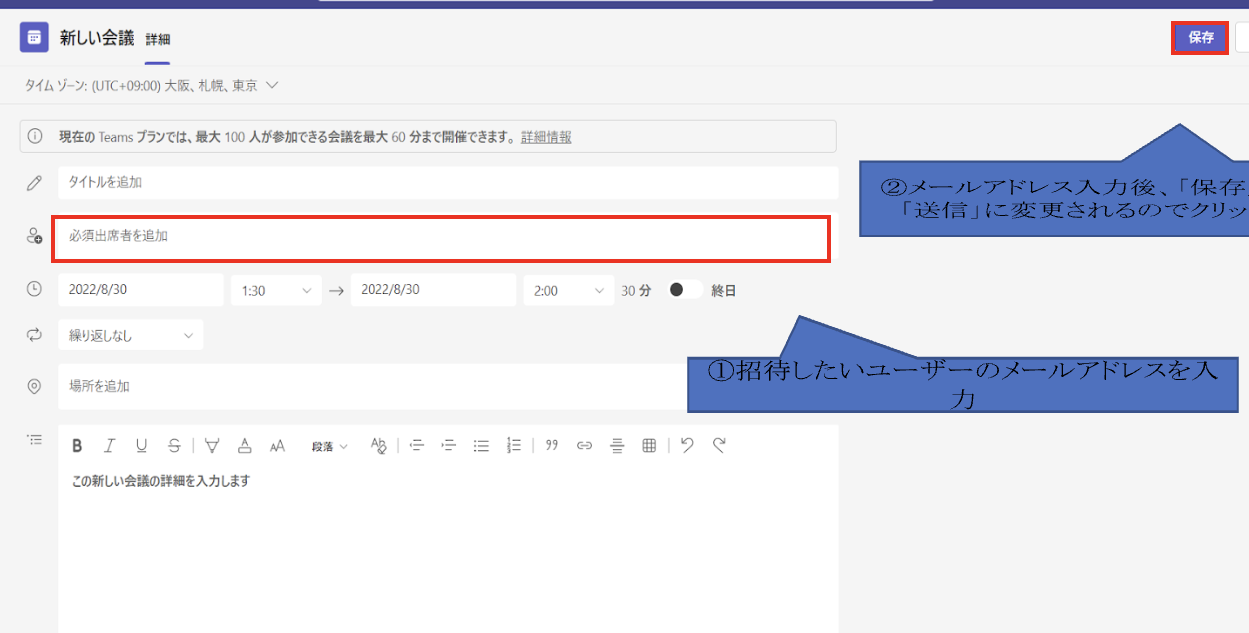This screenshot has width=1249, height=633.
Task: Open the 段落 paragraph style dropdown
Action: [329, 446]
